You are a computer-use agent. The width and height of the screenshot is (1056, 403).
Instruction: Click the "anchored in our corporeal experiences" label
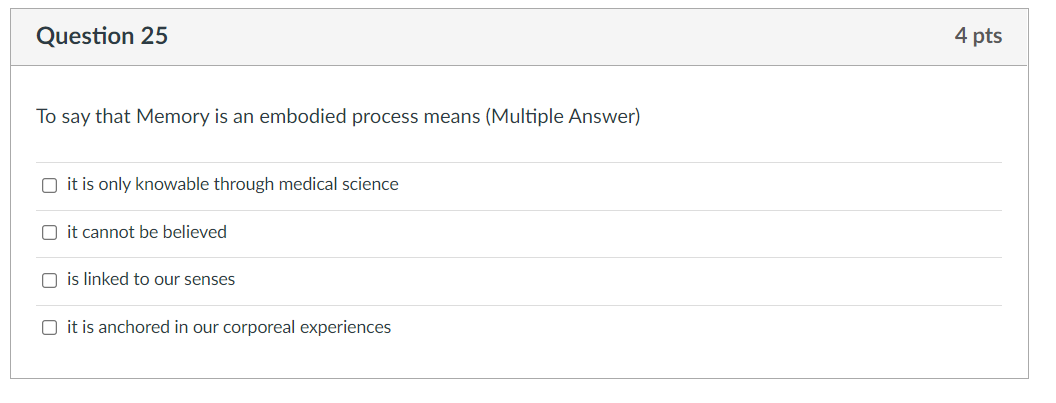tap(229, 327)
